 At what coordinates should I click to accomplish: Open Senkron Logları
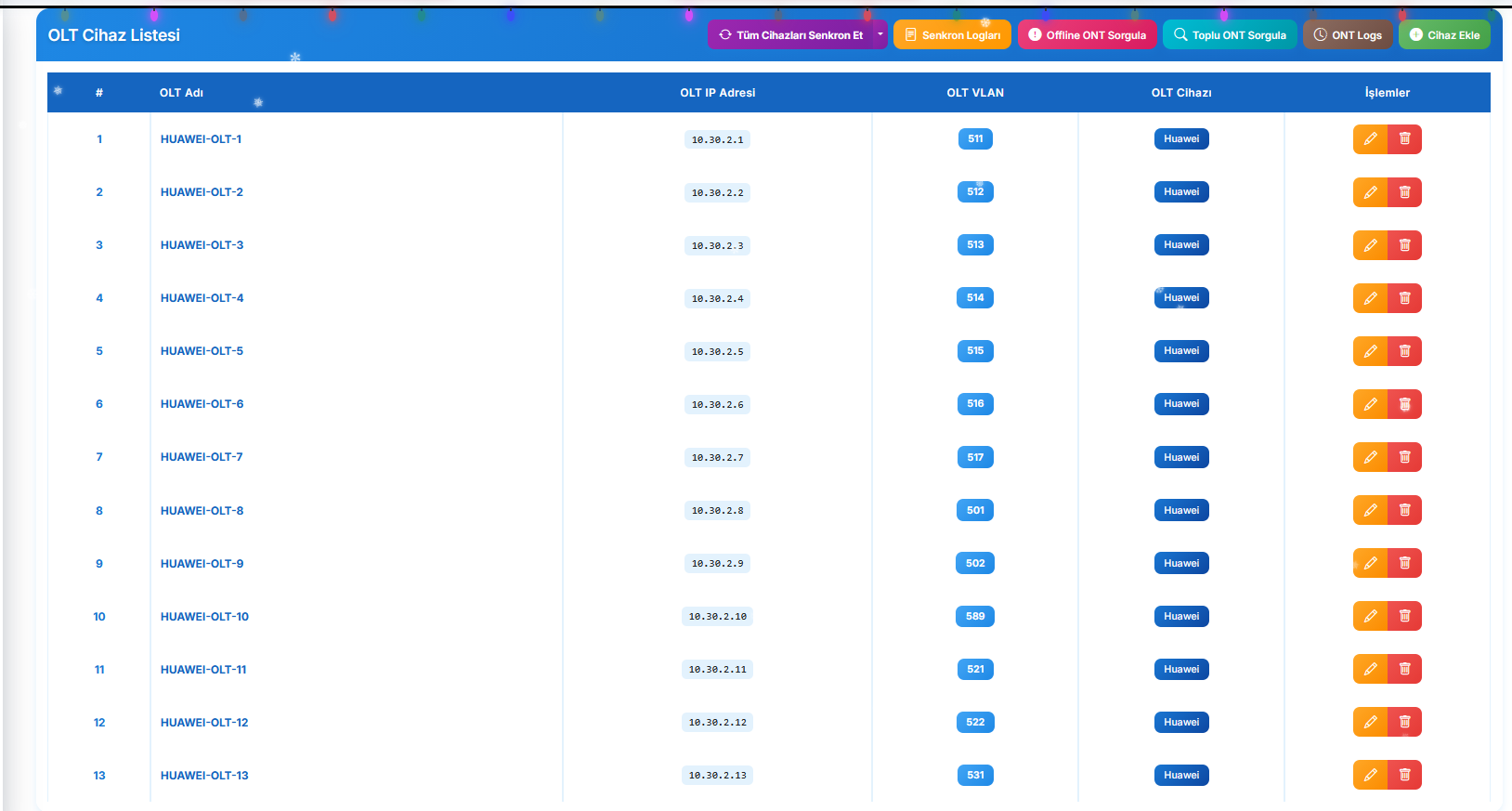952,35
